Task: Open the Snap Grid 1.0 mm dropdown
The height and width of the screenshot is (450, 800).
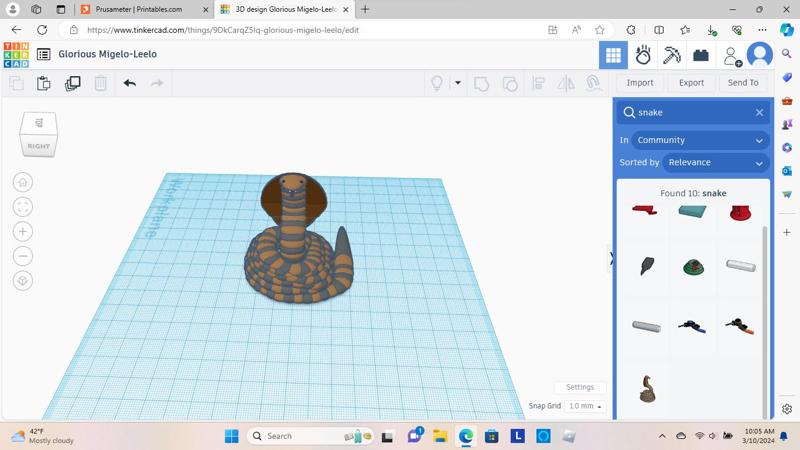Action: tap(585, 406)
